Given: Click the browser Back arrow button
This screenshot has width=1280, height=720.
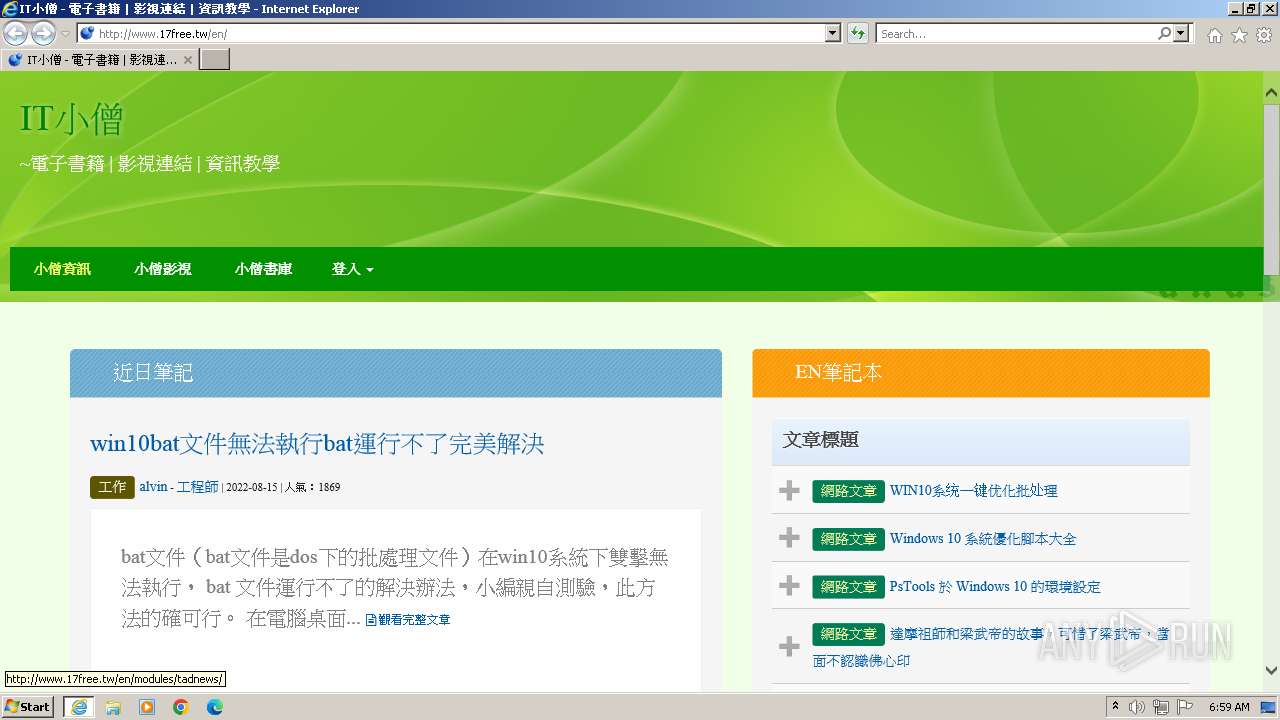Looking at the screenshot, I should click(16, 33).
